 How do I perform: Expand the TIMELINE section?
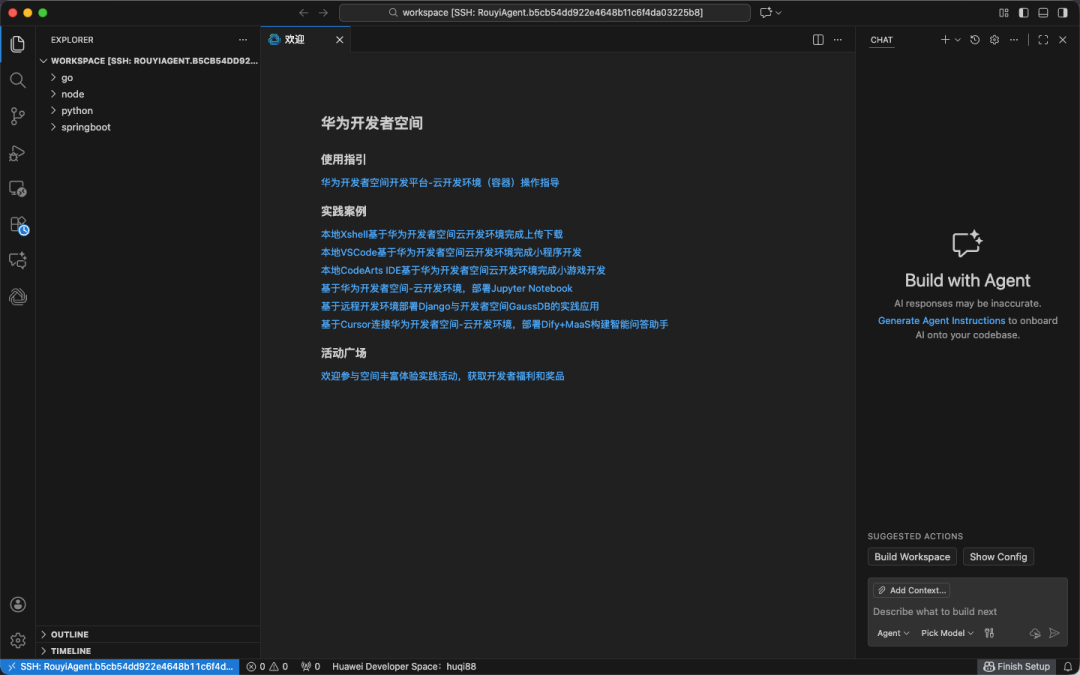coord(148,651)
